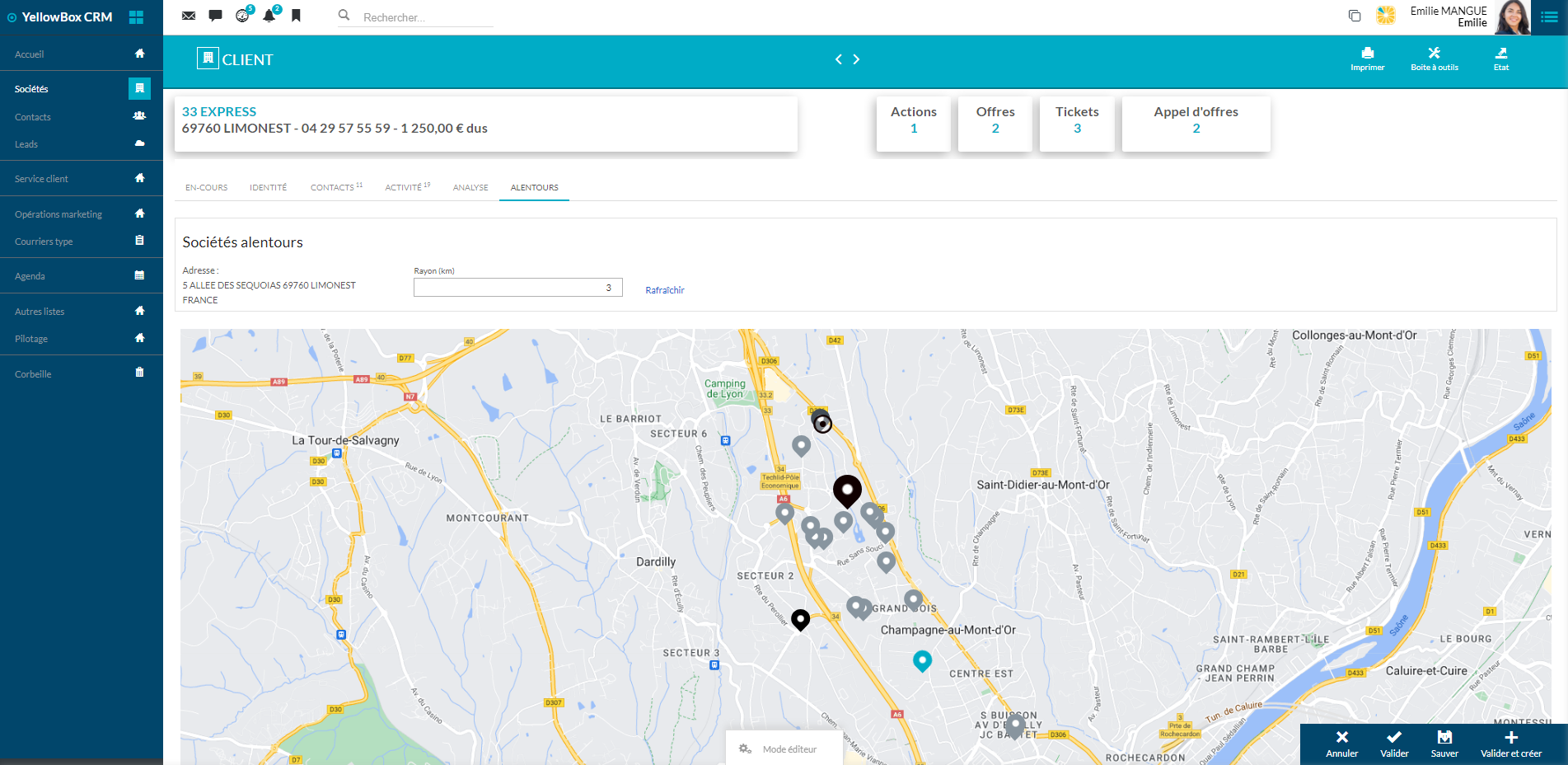Image resolution: width=1568 pixels, height=765 pixels.
Task: Click the teal map marker near Centre Est
Action: 922,659
